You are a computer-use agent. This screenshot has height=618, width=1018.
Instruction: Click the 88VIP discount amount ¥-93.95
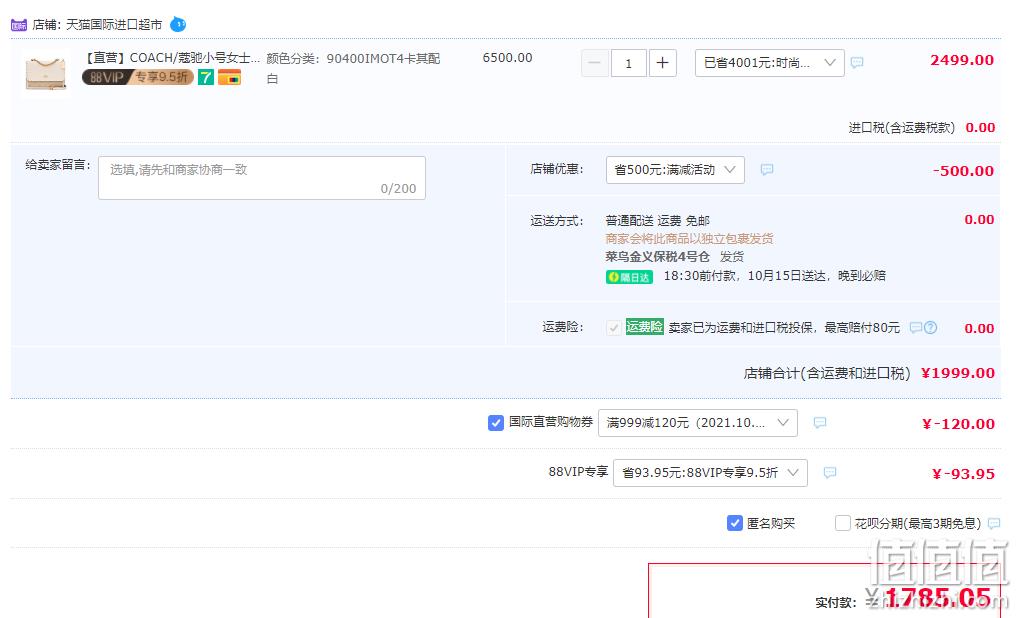(x=963, y=474)
